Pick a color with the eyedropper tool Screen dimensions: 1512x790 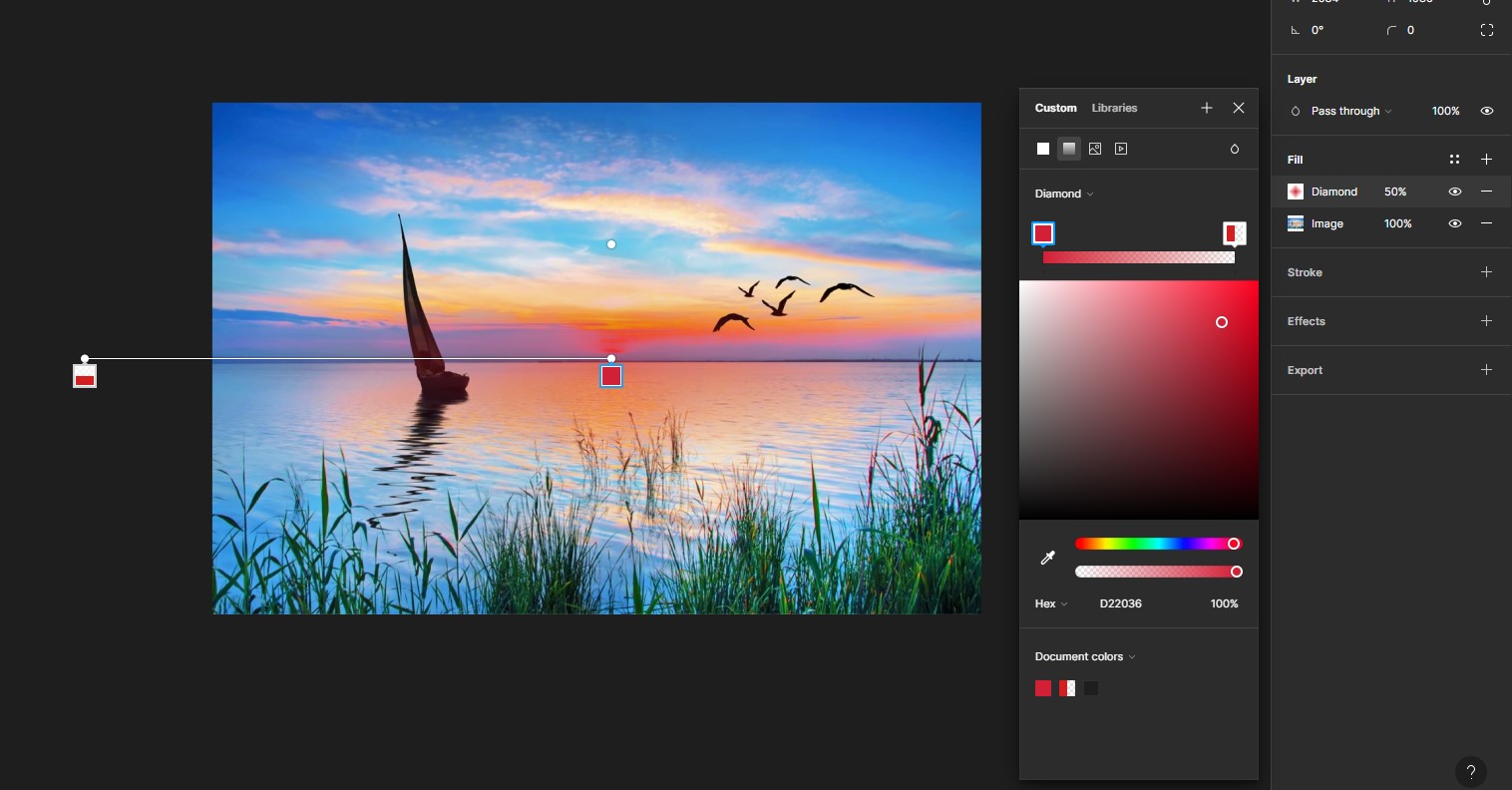pyautogui.click(x=1047, y=559)
